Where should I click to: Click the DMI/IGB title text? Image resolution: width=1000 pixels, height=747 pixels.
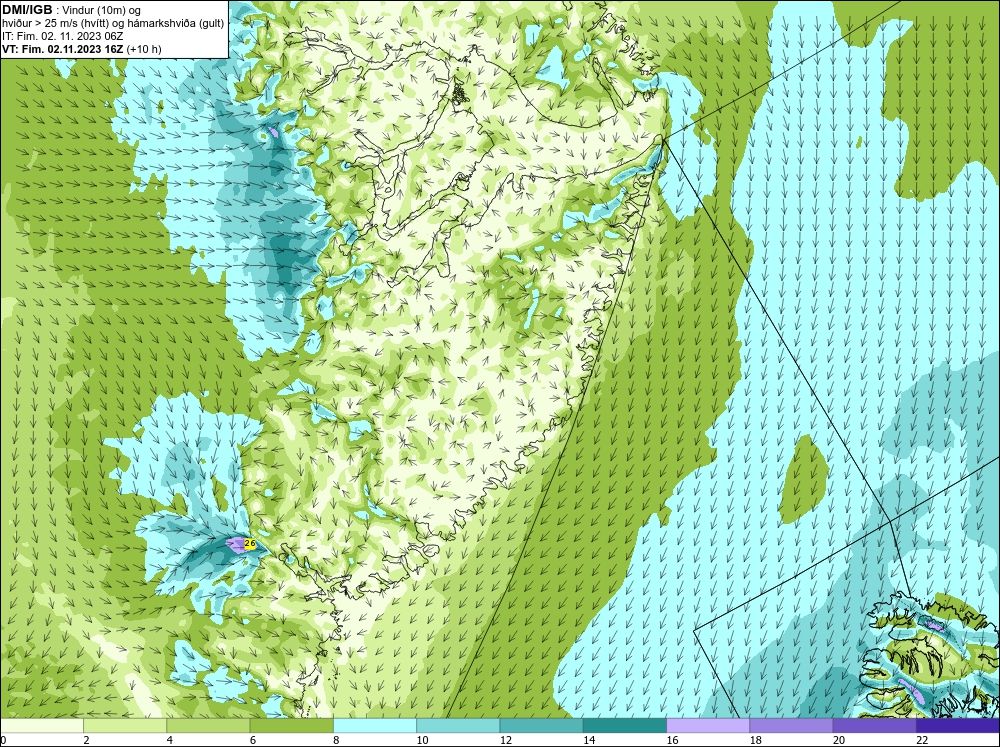pyautogui.click(x=27, y=10)
